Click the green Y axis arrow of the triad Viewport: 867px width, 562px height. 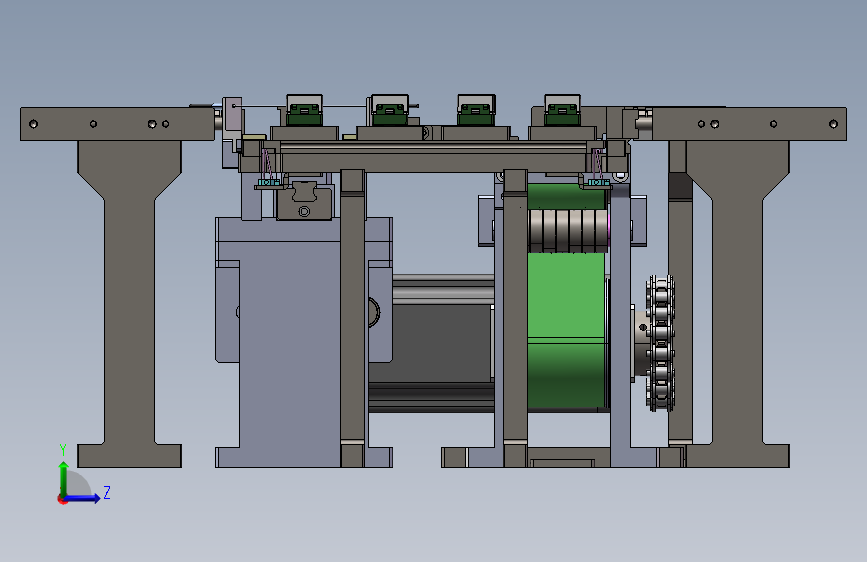(x=63, y=478)
